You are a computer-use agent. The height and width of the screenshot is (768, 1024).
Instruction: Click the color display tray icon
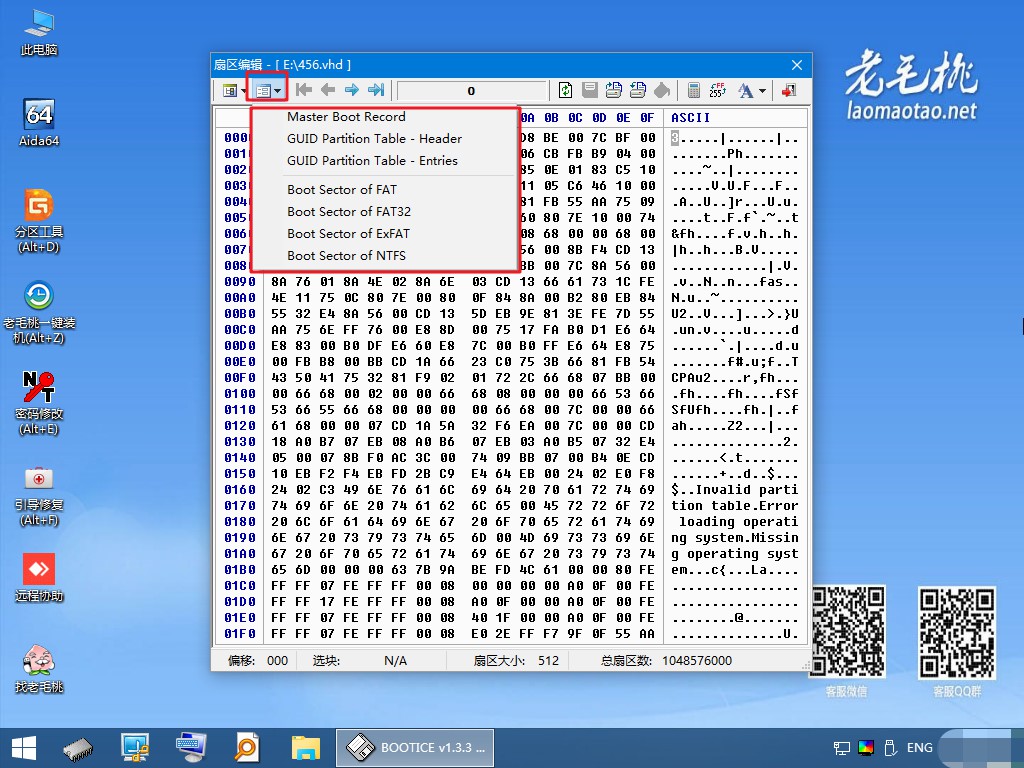[866, 748]
